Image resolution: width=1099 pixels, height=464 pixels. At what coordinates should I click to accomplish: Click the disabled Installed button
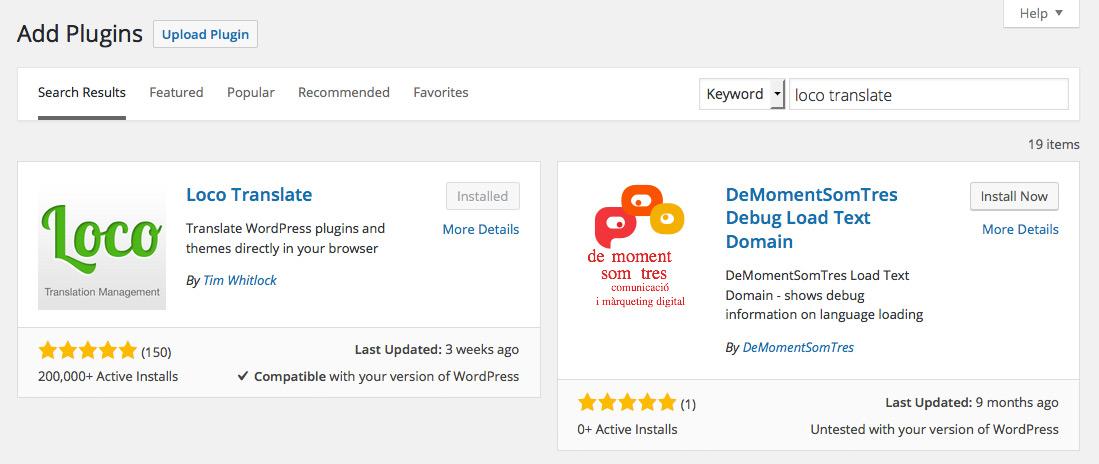[x=483, y=196]
